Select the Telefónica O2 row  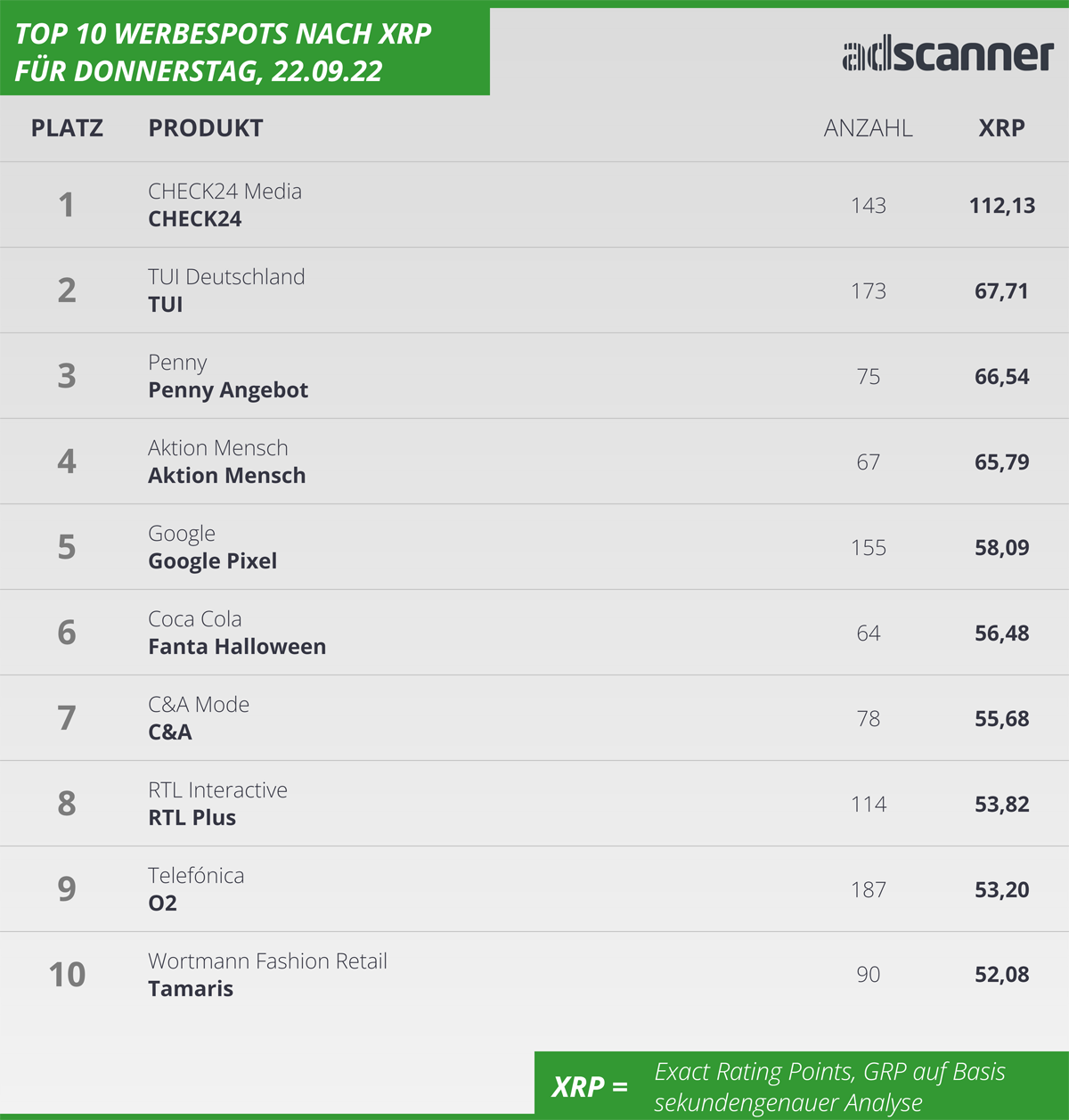coord(534,889)
